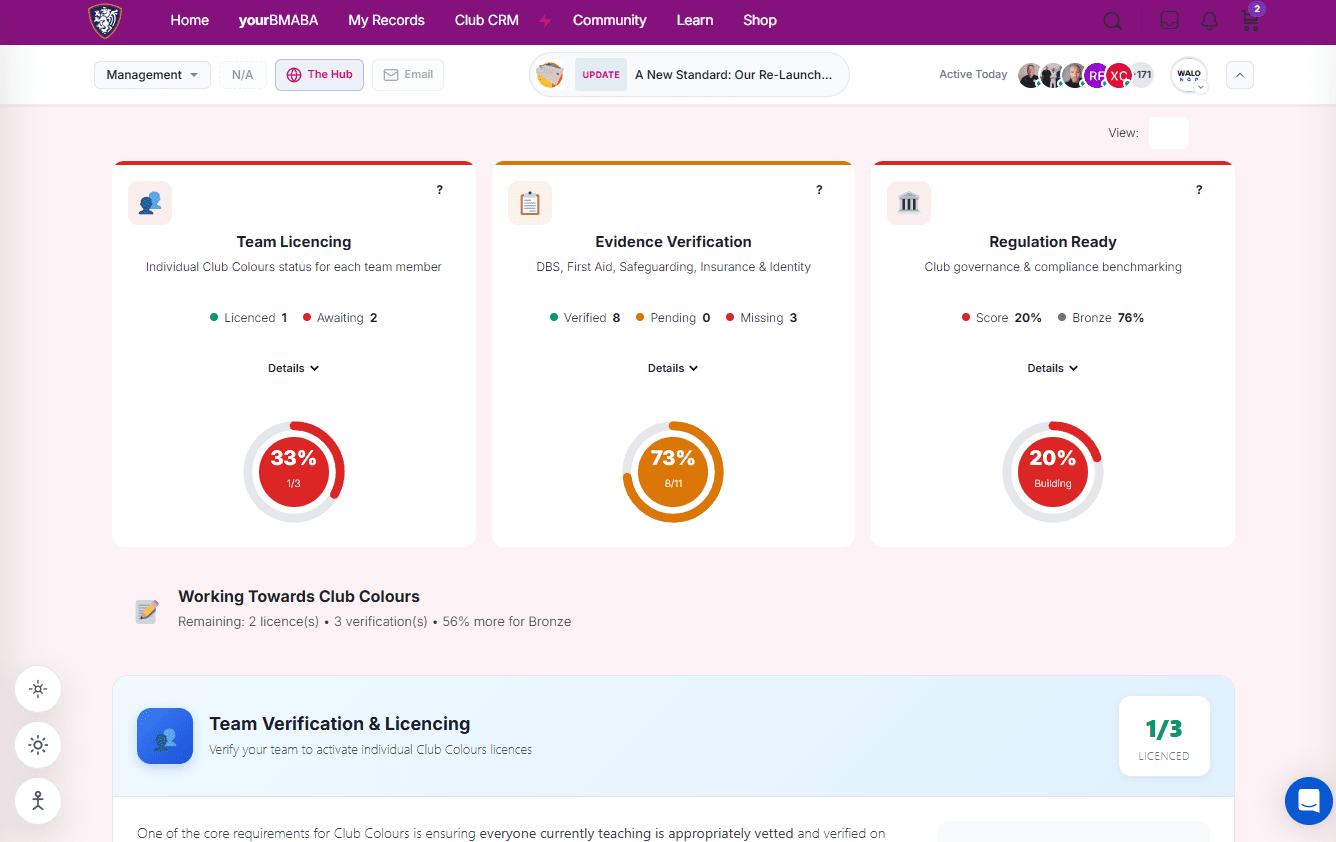Toggle the lower brightness sun button

[38, 745]
